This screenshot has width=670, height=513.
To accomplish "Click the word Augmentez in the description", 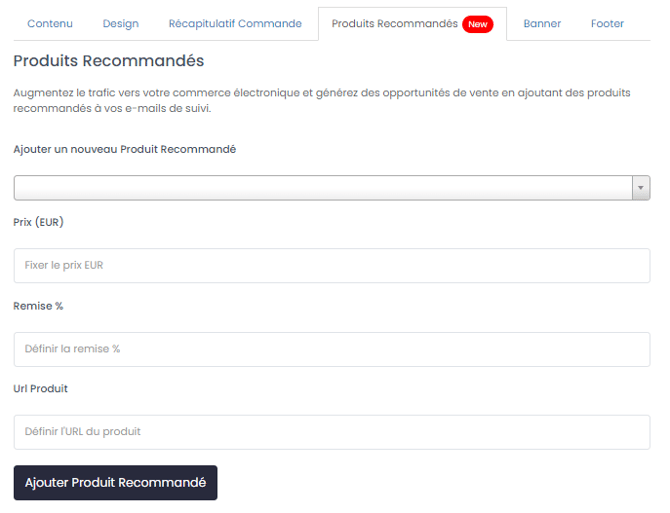I will (43, 92).
